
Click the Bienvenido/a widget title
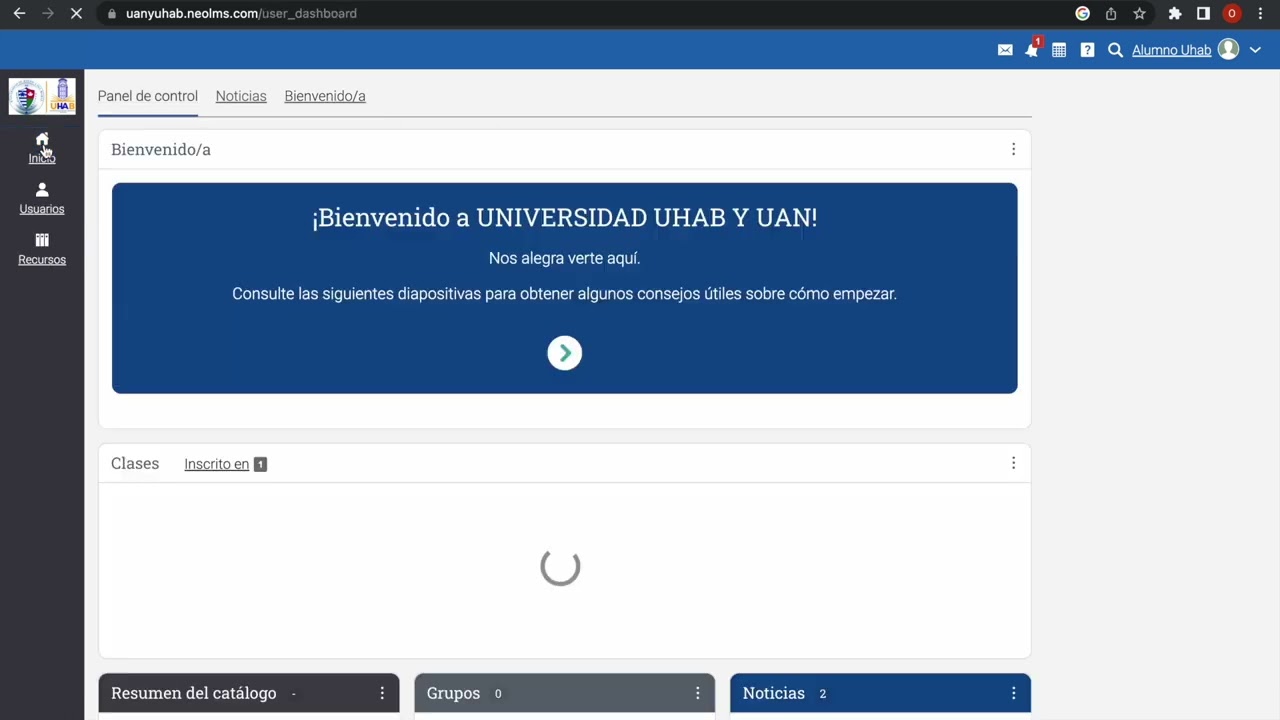[161, 149]
